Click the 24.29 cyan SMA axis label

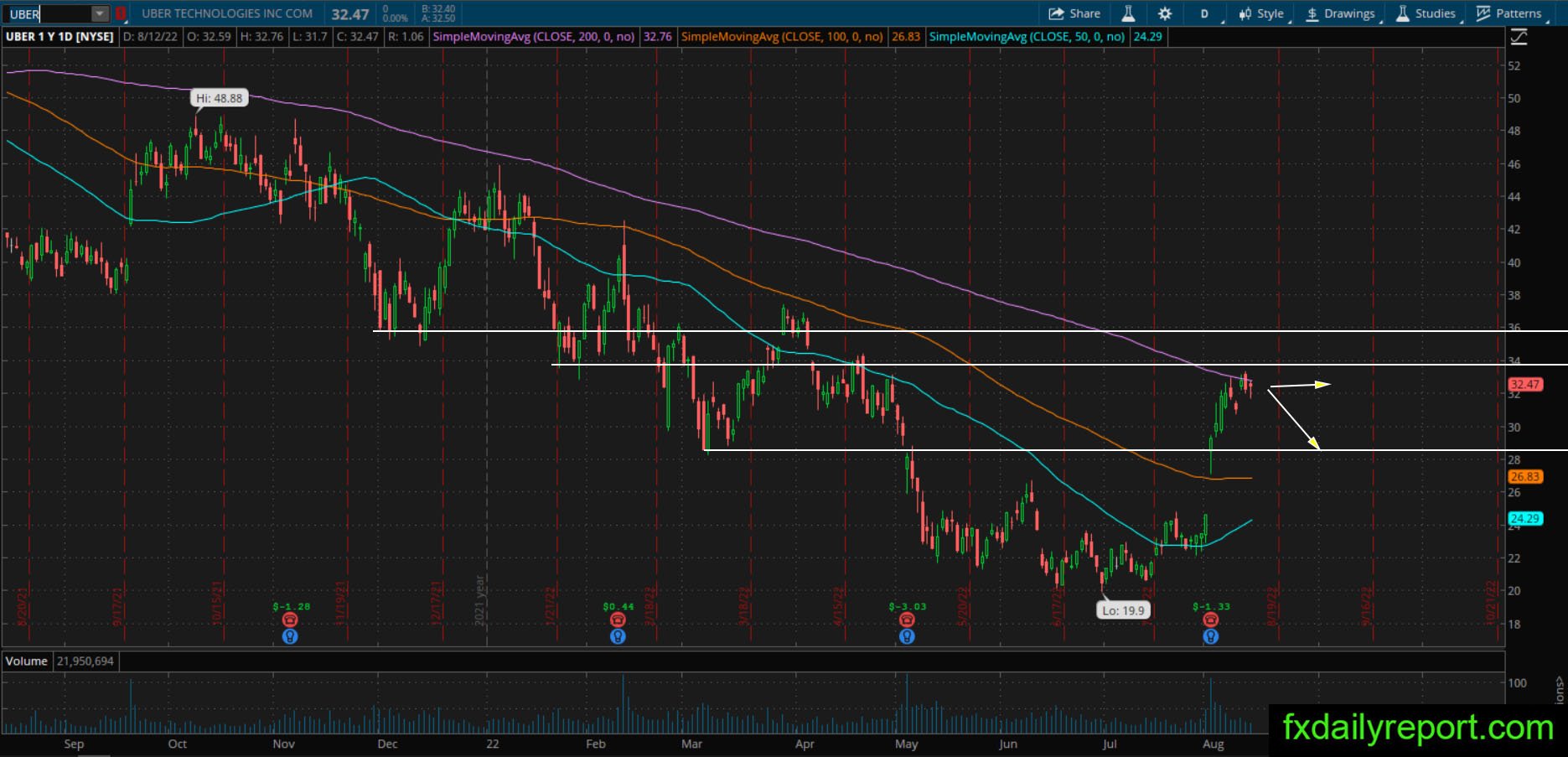click(1524, 518)
